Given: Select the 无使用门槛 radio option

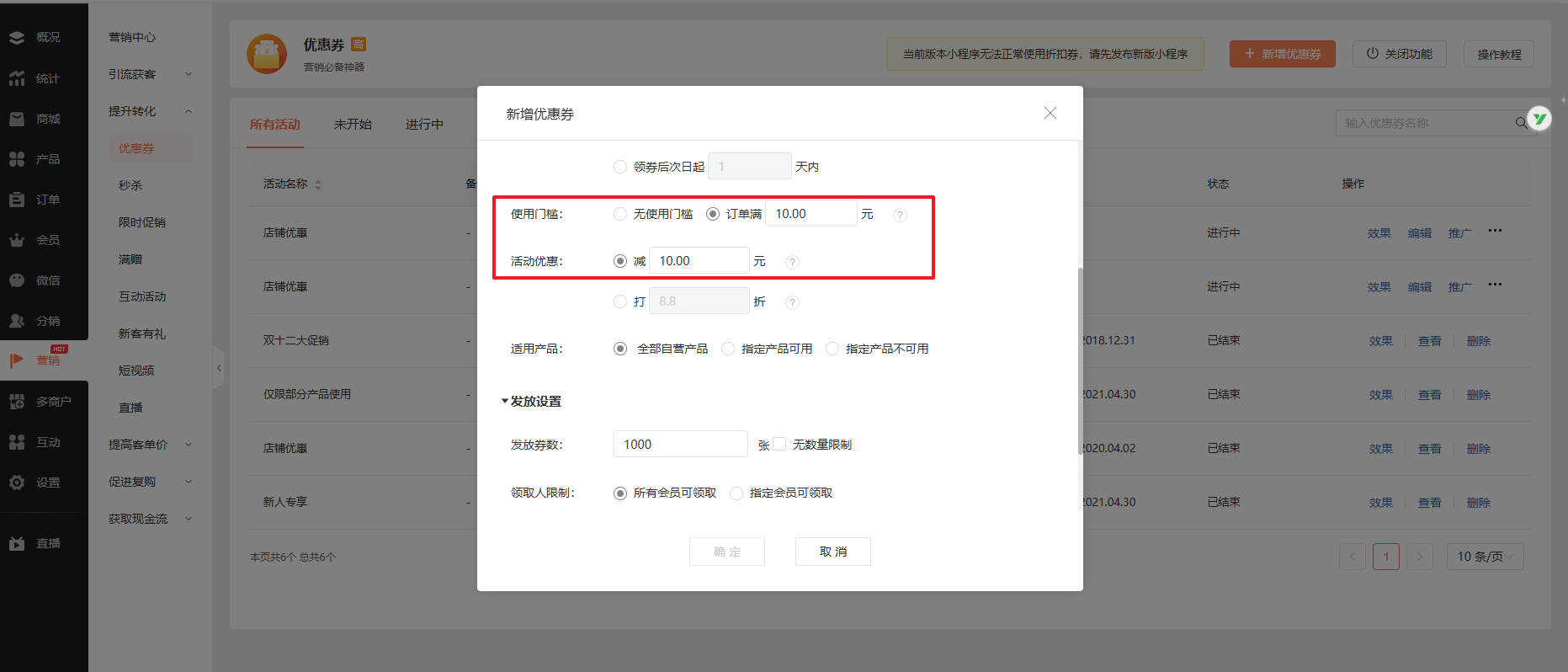Looking at the screenshot, I should coord(620,214).
